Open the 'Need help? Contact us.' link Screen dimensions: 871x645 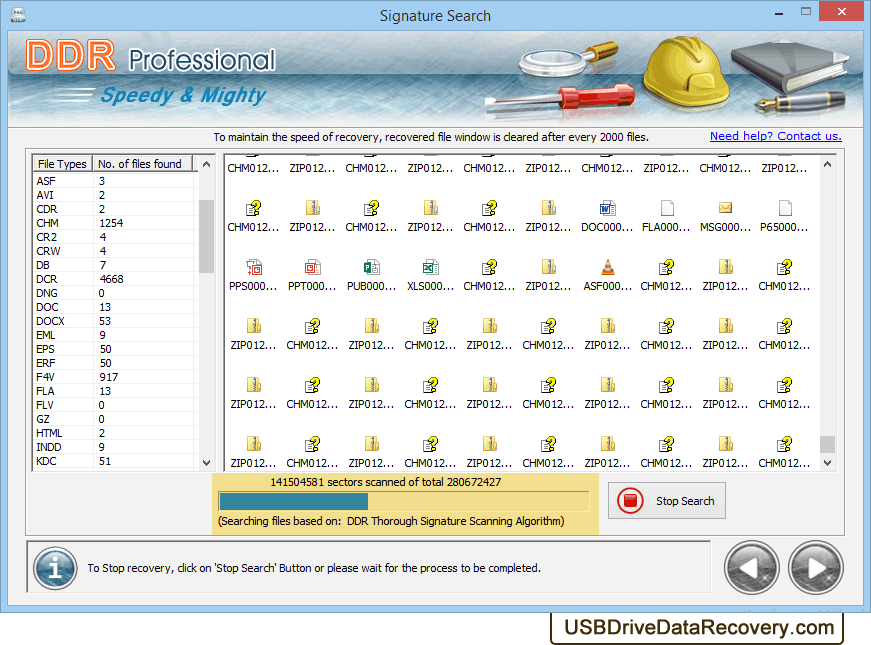pos(775,136)
